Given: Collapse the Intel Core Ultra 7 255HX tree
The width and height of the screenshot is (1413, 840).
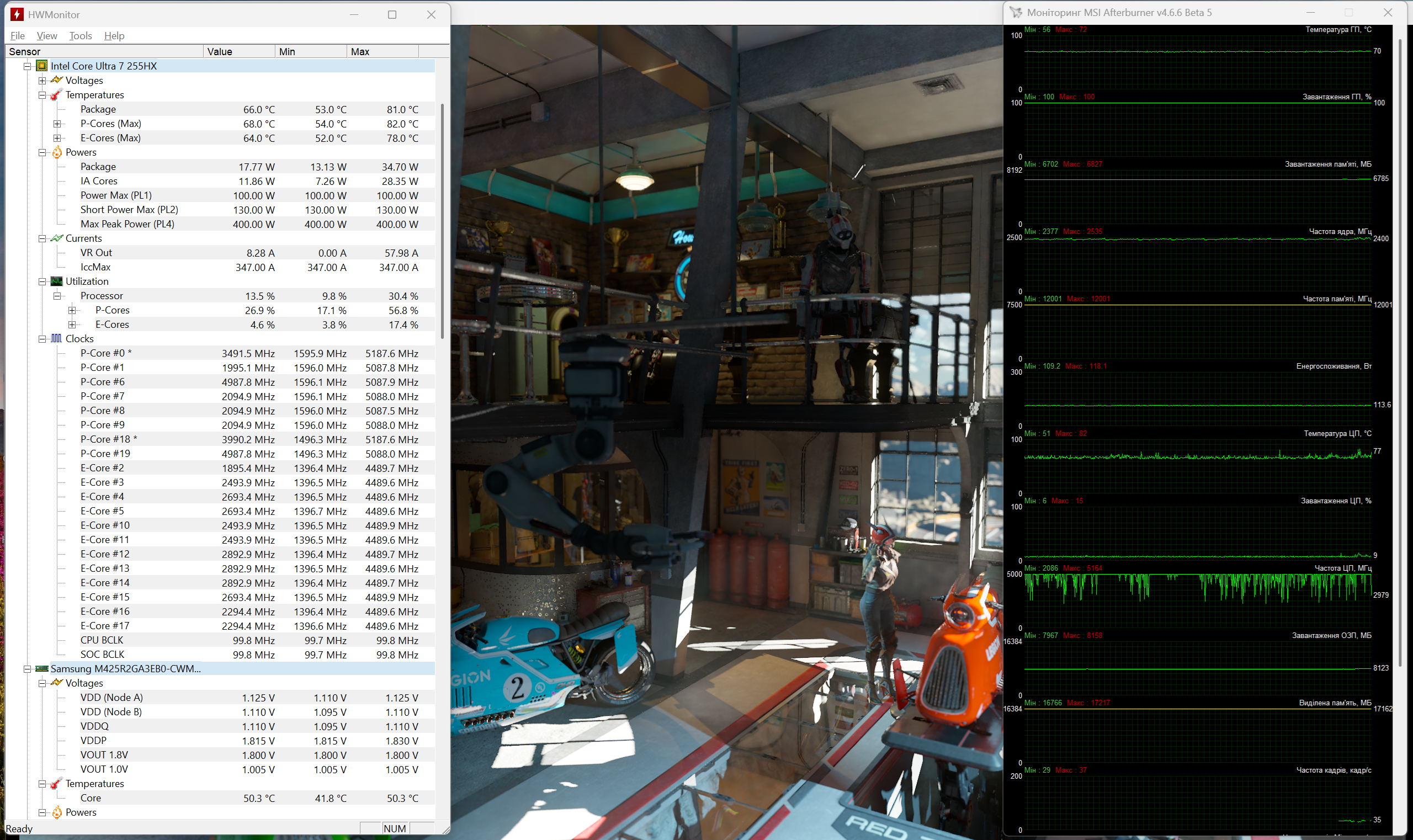Looking at the screenshot, I should coord(27,66).
